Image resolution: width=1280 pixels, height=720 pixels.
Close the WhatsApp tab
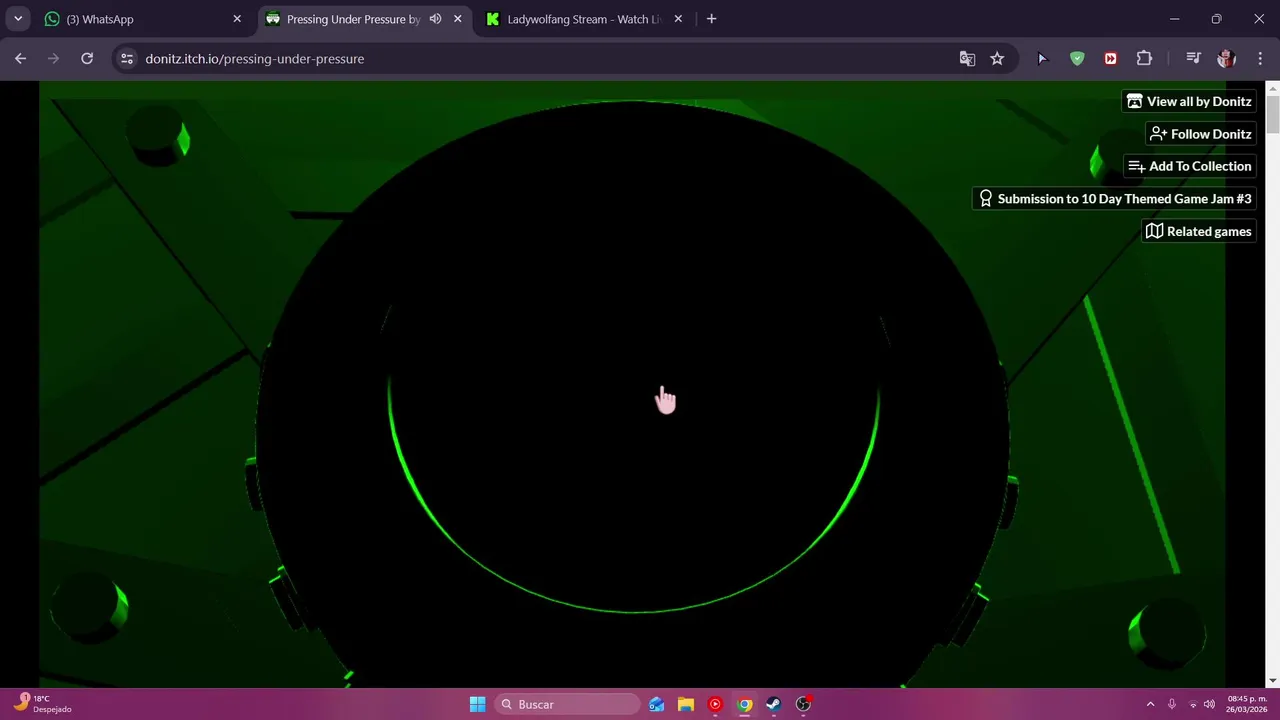[x=237, y=19]
